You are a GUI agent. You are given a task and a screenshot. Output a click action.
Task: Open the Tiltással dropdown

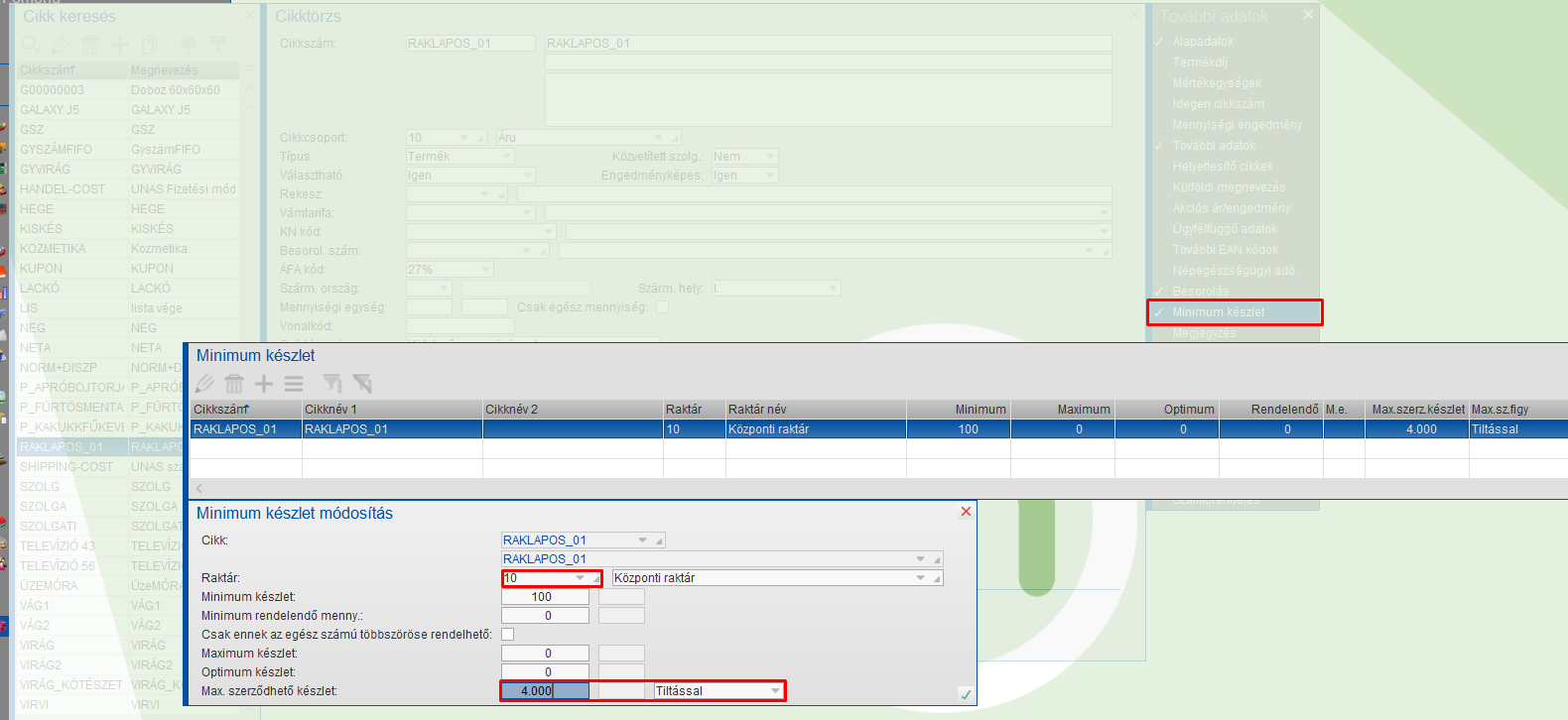(775, 691)
